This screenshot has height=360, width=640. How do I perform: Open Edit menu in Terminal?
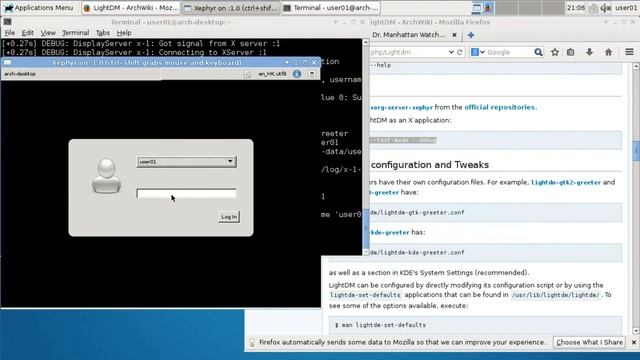pos(27,33)
